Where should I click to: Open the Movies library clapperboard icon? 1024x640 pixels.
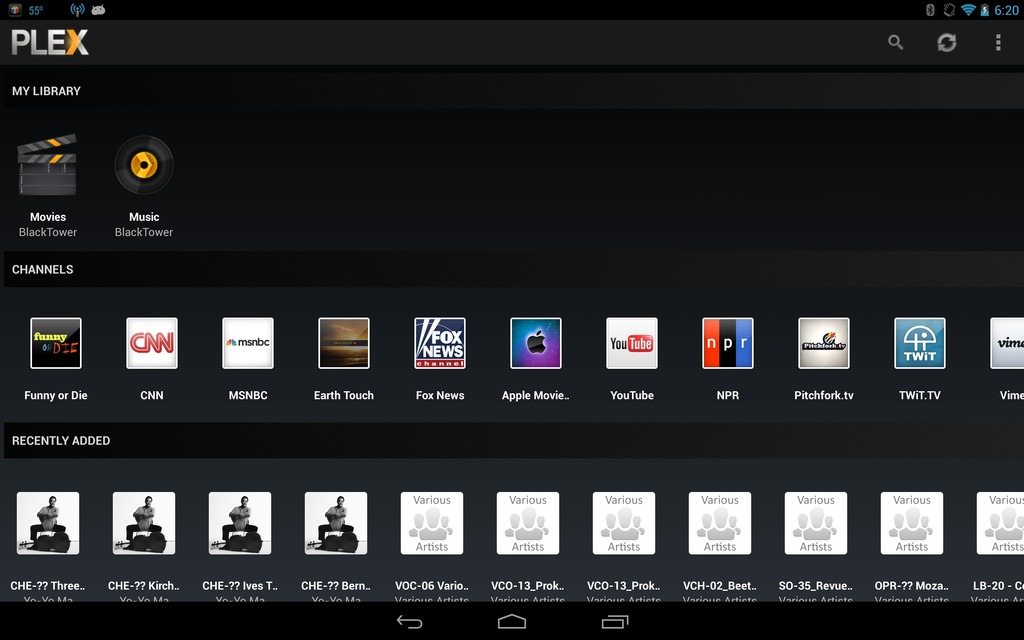coord(48,165)
